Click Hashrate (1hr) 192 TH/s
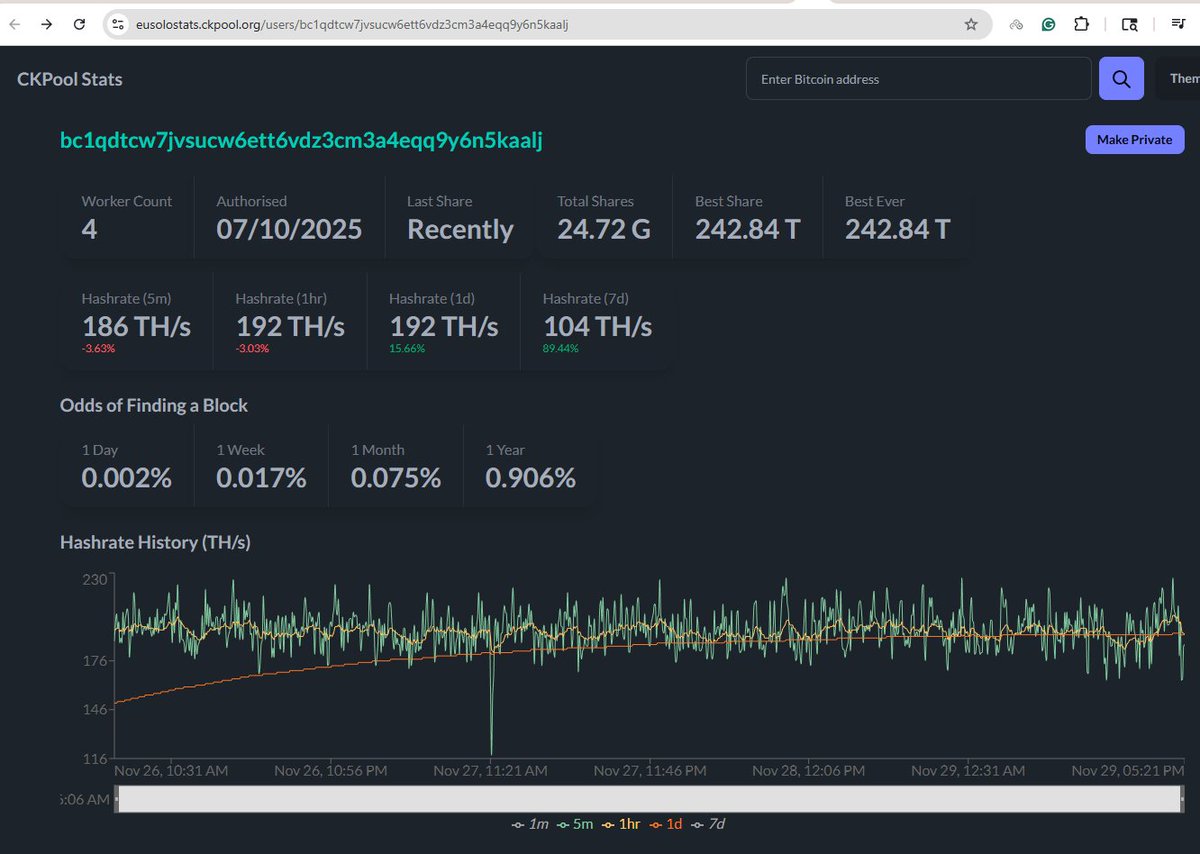This screenshot has width=1200, height=854. pos(290,326)
